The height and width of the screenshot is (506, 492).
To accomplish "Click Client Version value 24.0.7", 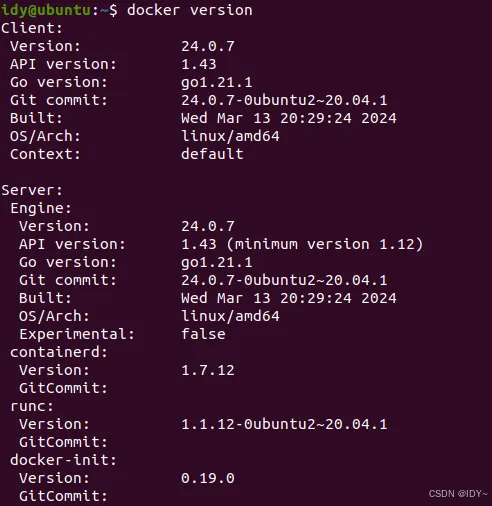I will (208, 46).
